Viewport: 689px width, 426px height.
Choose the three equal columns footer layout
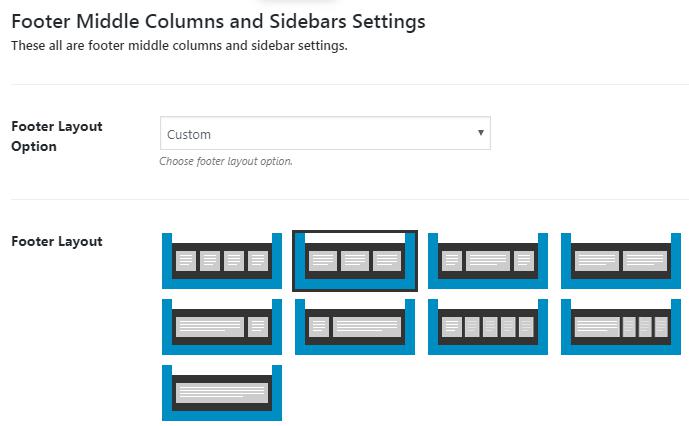tap(355, 261)
